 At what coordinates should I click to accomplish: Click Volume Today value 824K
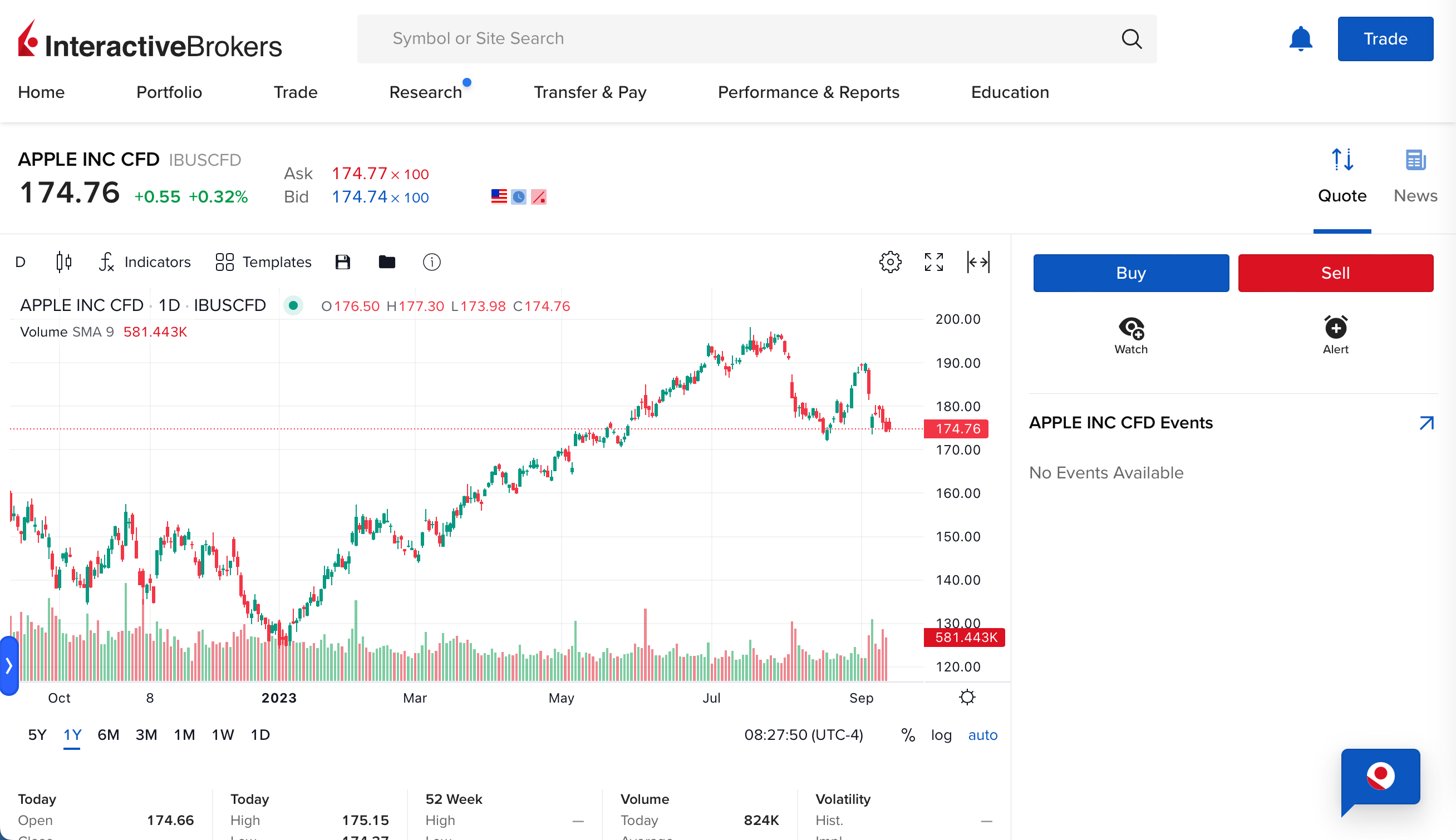pos(761,821)
